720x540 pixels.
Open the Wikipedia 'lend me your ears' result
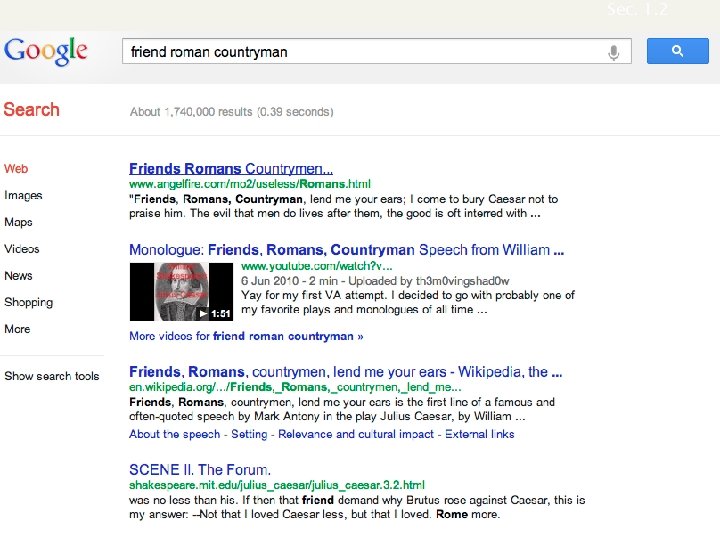pos(345,371)
